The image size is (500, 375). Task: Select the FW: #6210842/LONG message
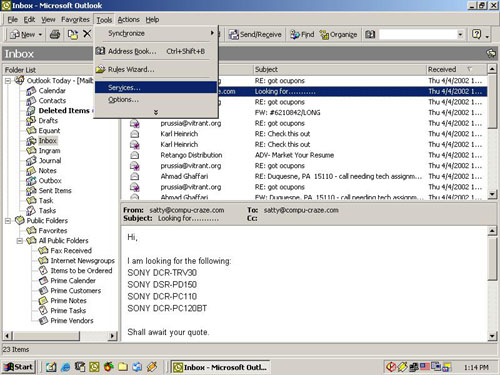coord(304,113)
